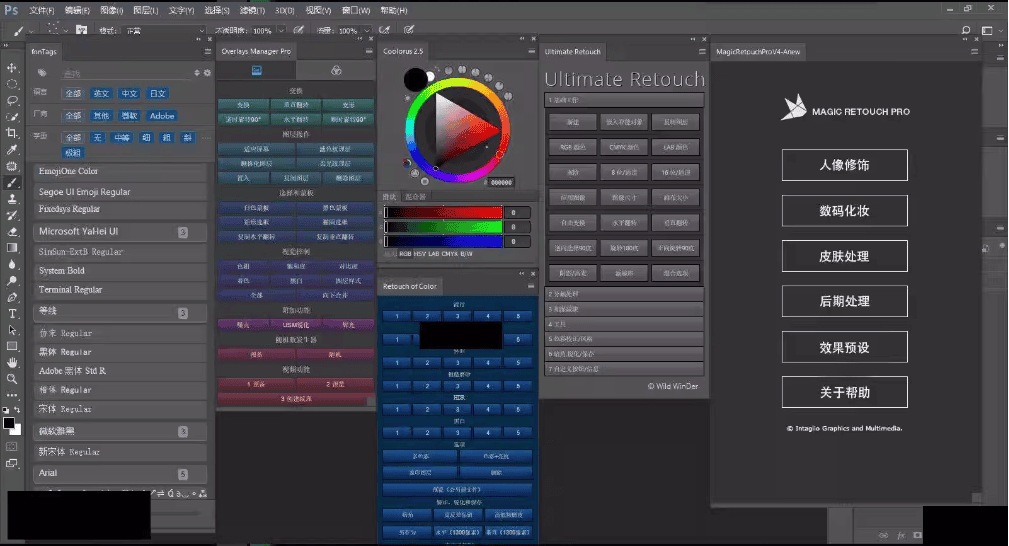The height and width of the screenshot is (546, 1009).
Task: Click the 关于帮助 button
Action: [x=844, y=392]
